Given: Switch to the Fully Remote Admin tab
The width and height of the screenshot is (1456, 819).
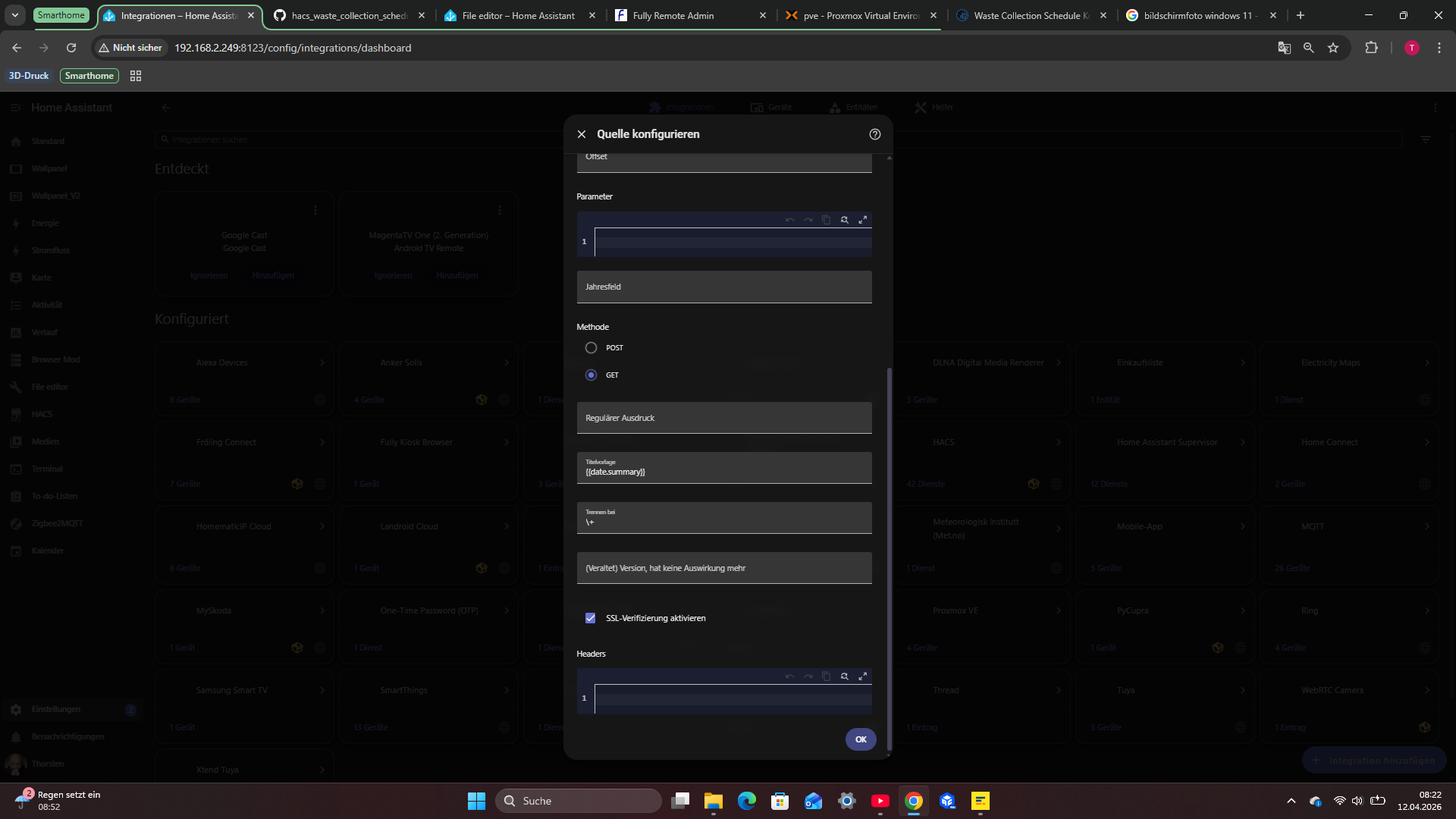Looking at the screenshot, I should (673, 15).
